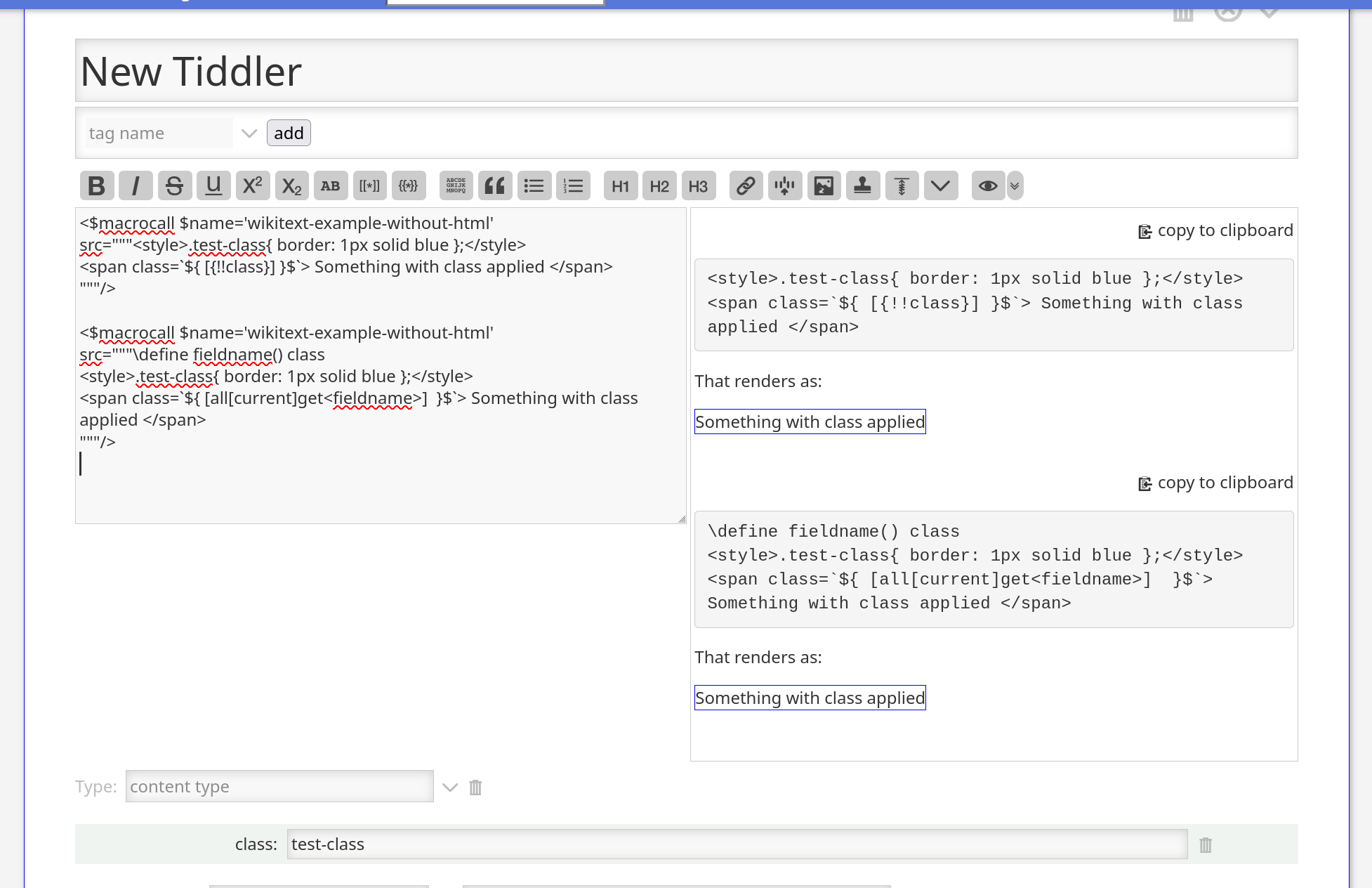1372x888 pixels.
Task: Expand the content type dropdown
Action: [x=450, y=788]
